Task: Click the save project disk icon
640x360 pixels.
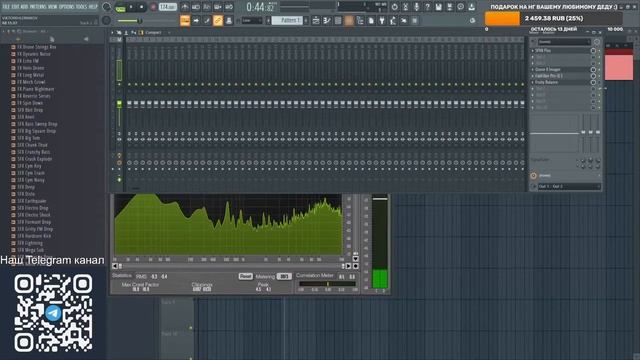Action: 438,7
